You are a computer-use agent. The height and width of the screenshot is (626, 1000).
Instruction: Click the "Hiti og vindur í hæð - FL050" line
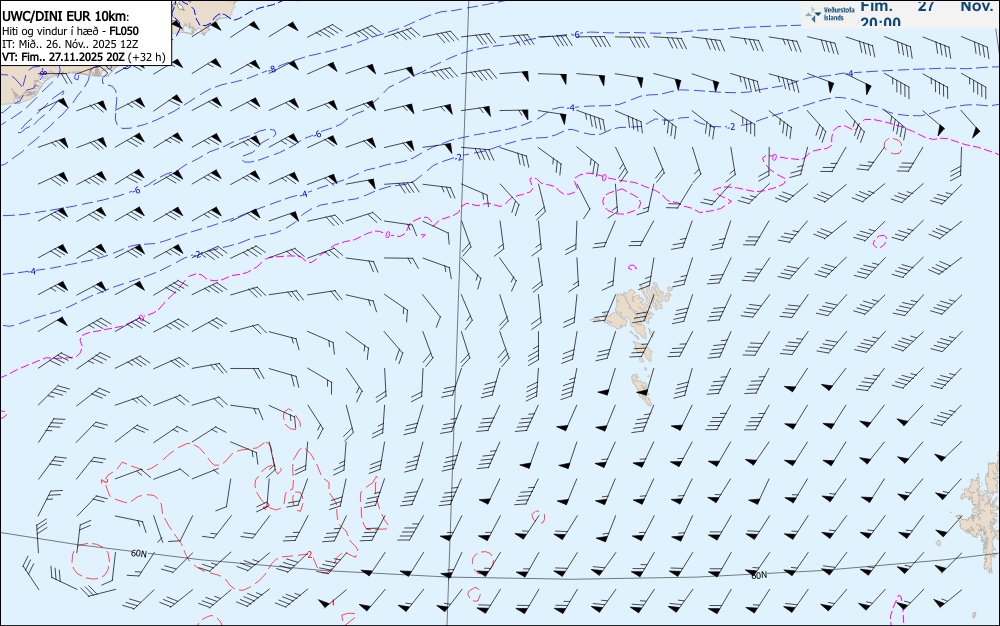(71, 31)
